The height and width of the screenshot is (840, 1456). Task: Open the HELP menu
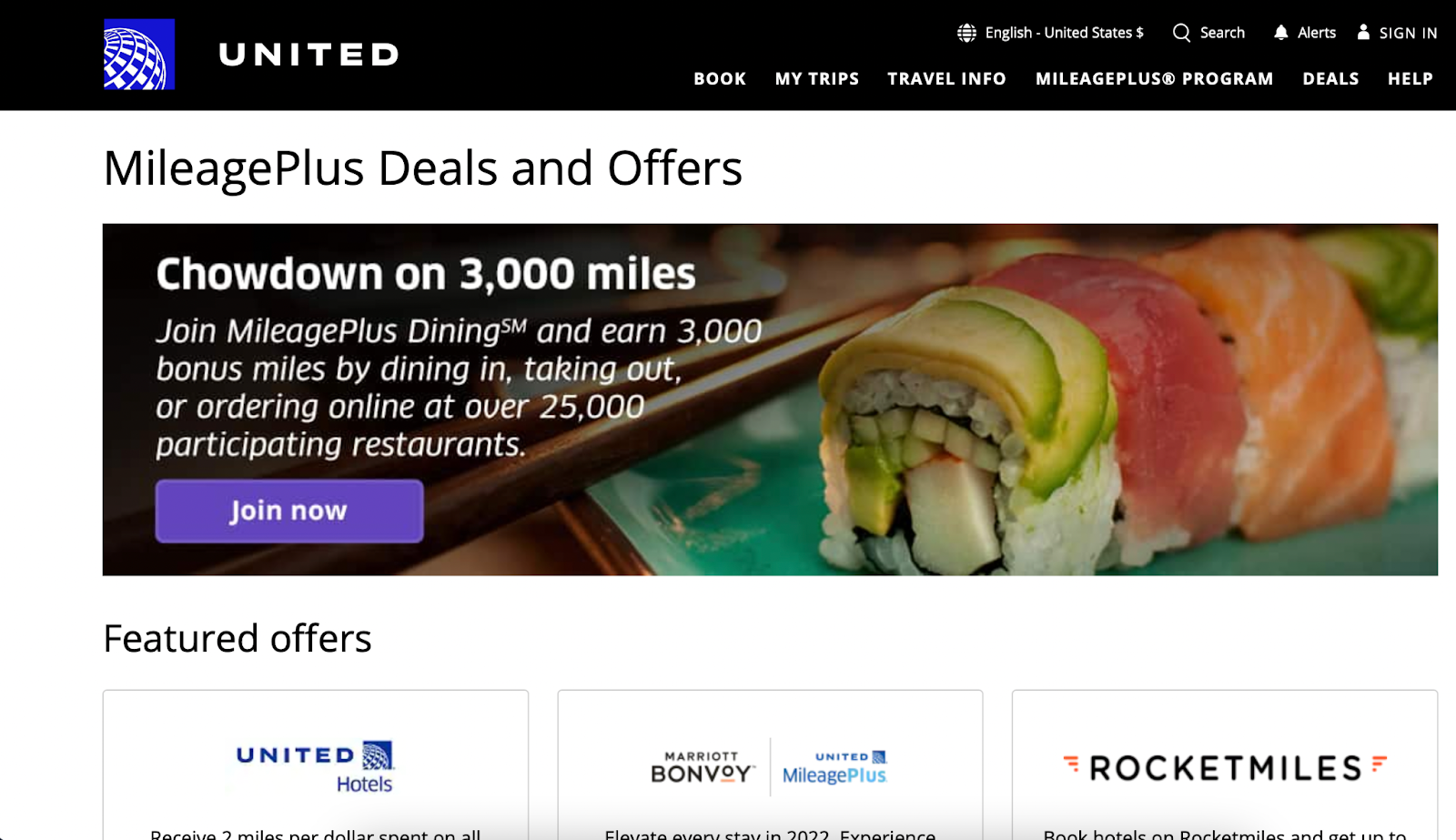coord(1410,79)
